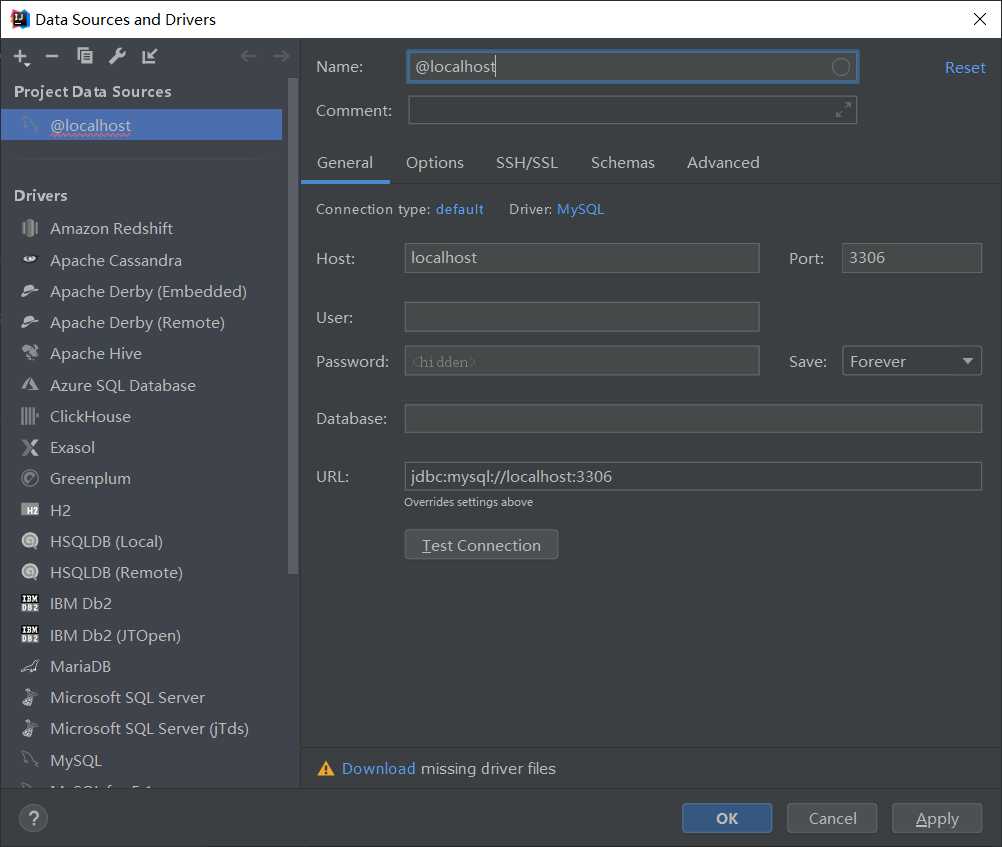Click the Cancel button
Viewport: 1002px width, 847px height.
point(831,818)
